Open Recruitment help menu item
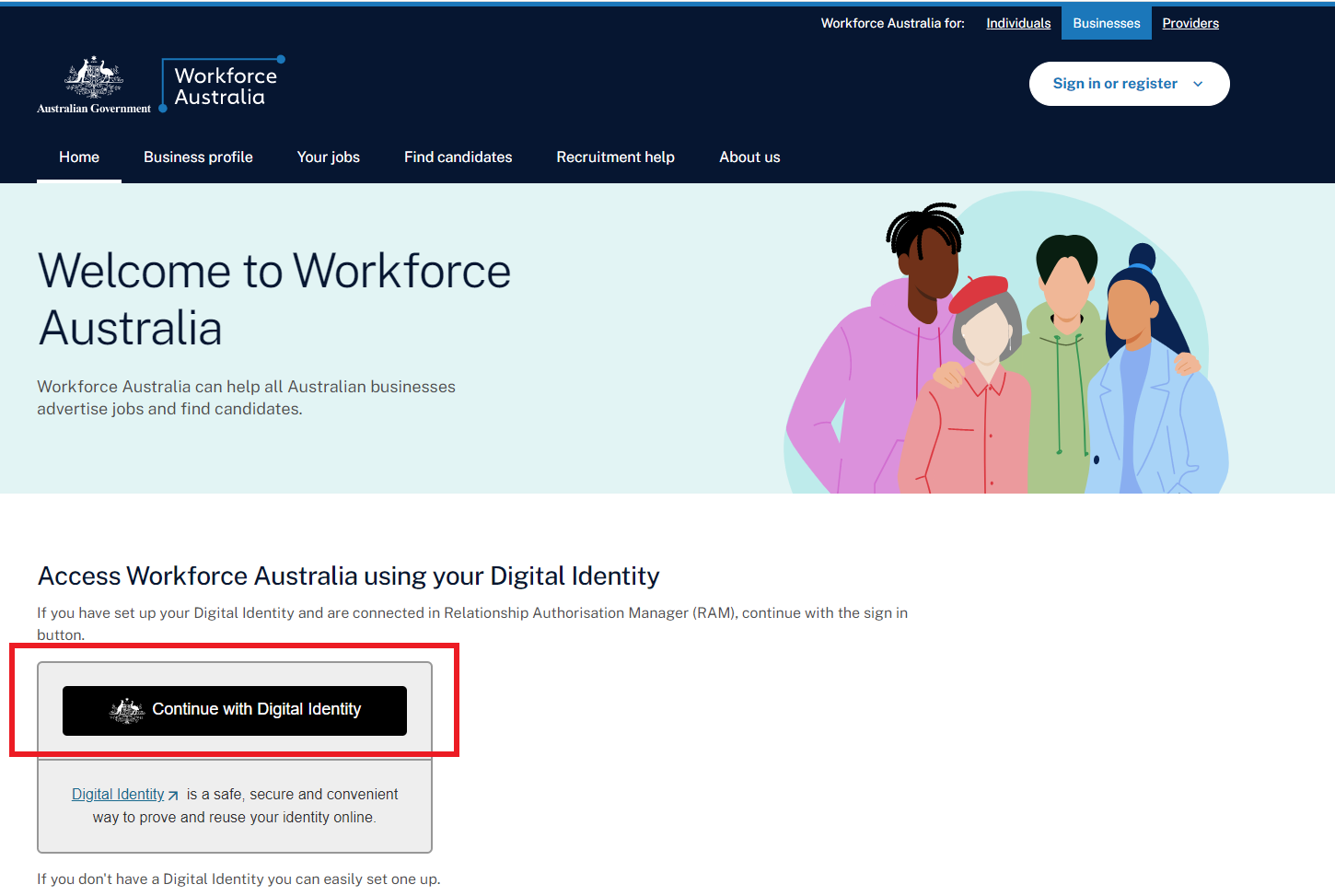 click(615, 157)
